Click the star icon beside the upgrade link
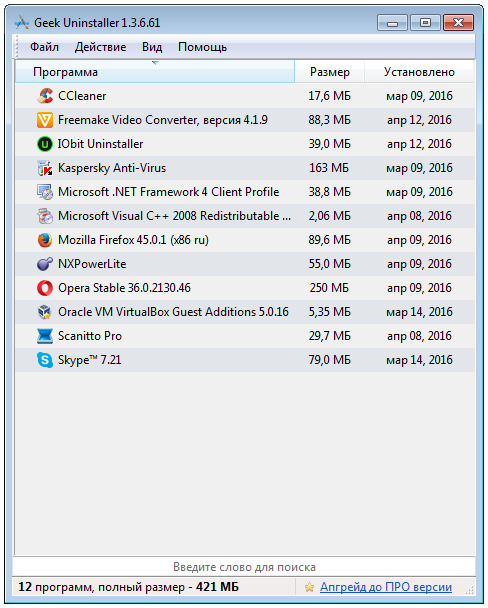This screenshot has height=608, width=488. tap(309, 587)
